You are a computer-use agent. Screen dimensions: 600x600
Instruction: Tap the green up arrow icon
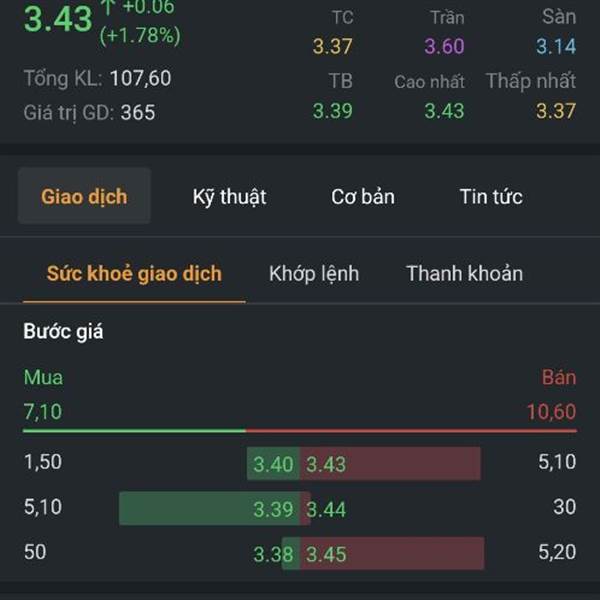[108, 7]
